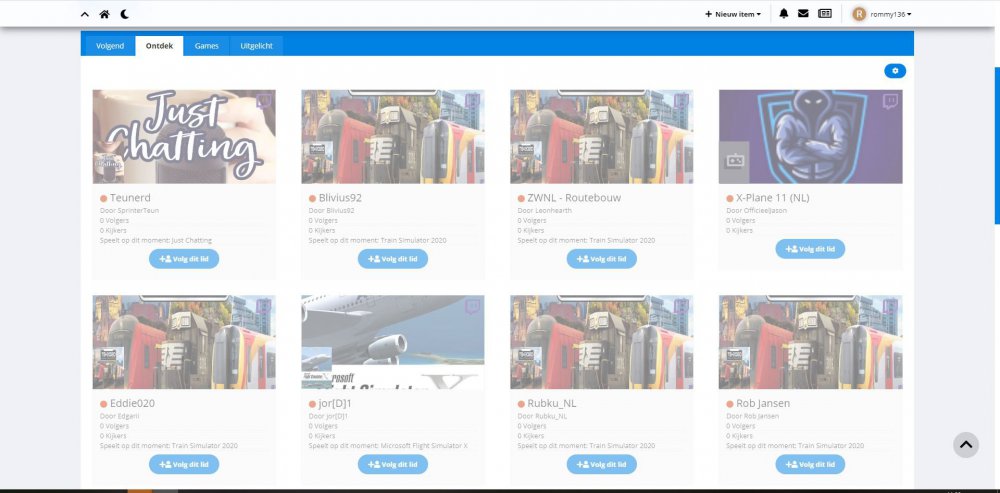Switch to the Games tab
The width and height of the screenshot is (1000, 493).
(x=206, y=46)
